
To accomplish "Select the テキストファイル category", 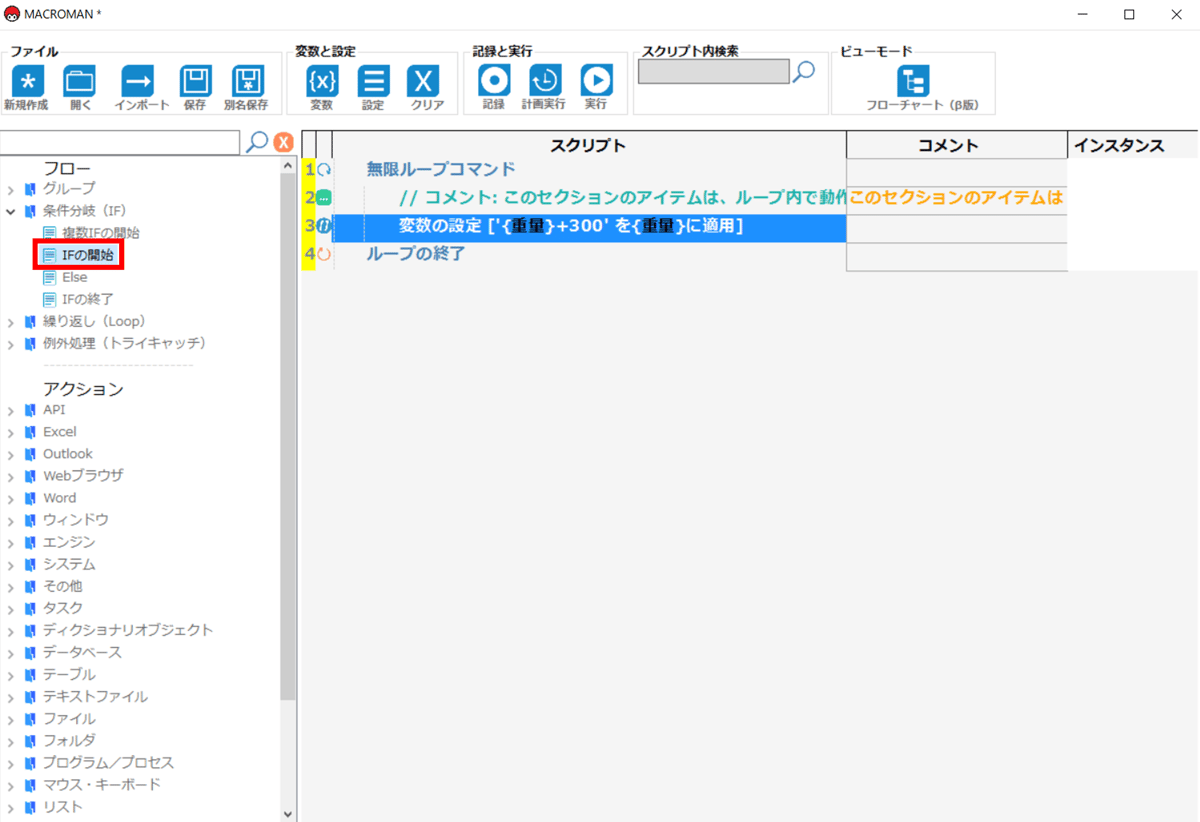I will (95, 696).
